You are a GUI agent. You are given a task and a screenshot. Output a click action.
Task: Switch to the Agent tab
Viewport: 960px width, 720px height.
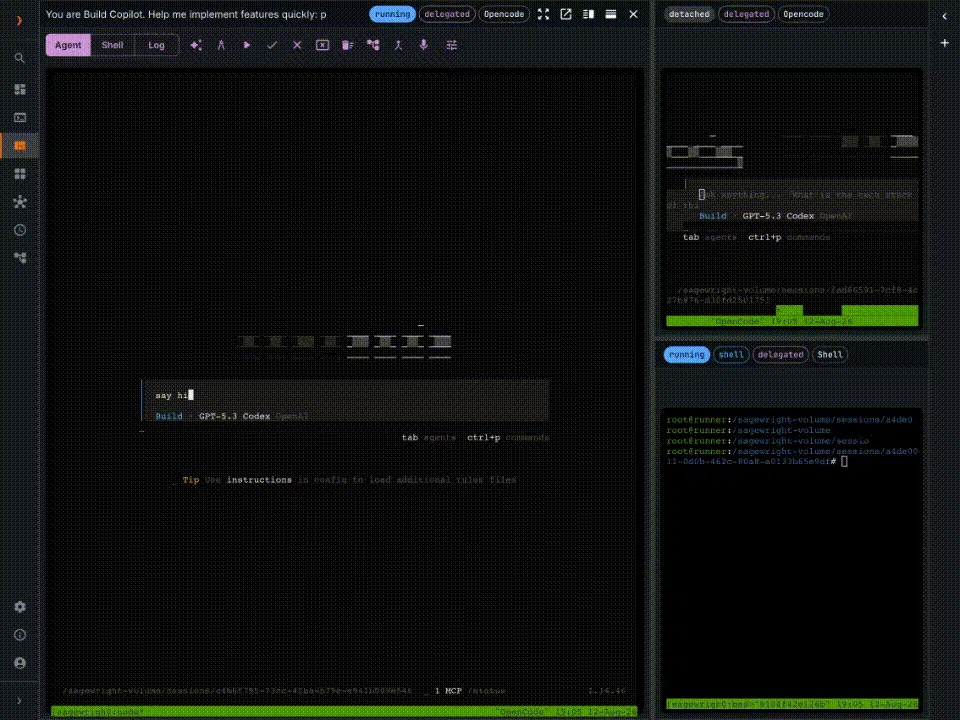[68, 45]
